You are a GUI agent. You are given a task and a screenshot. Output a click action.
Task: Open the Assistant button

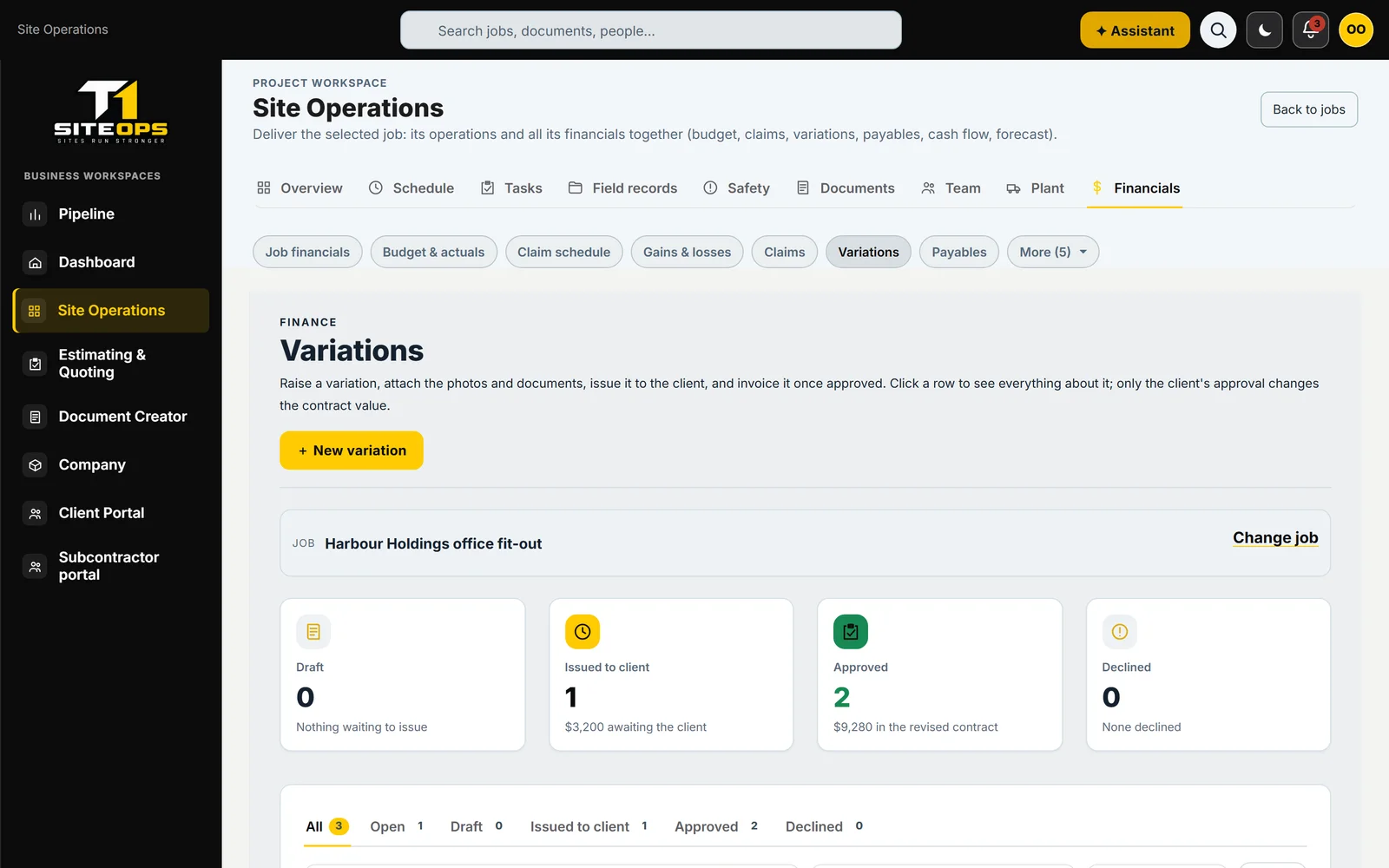point(1135,30)
